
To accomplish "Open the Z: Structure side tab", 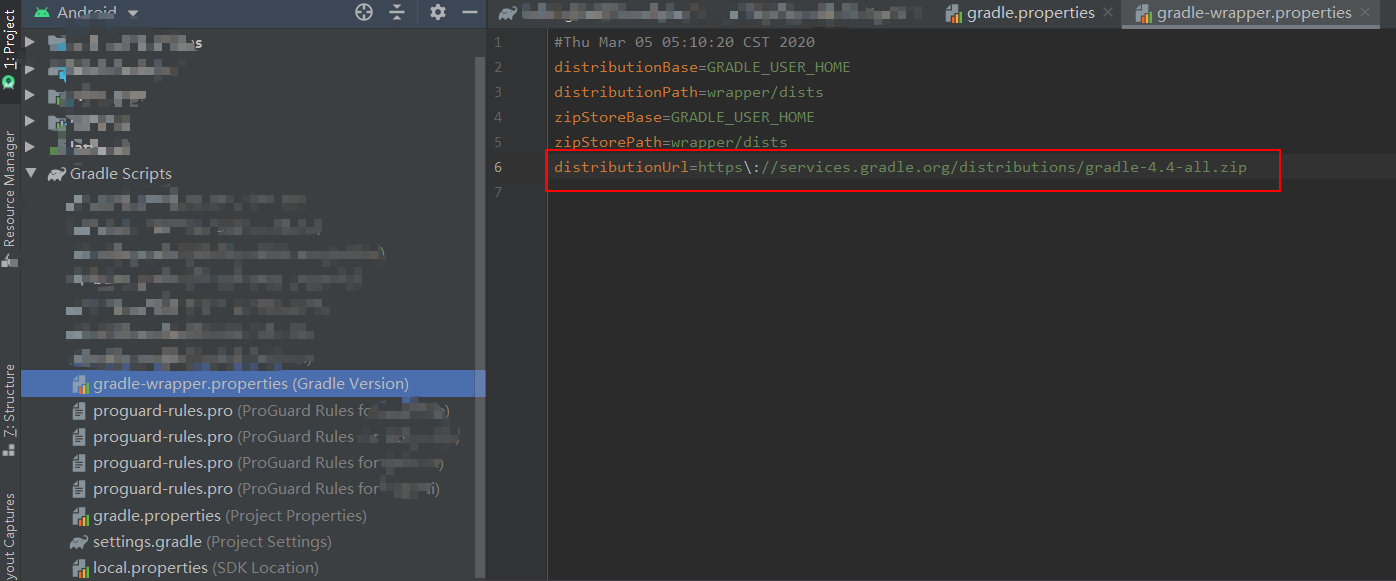I will coord(9,410).
